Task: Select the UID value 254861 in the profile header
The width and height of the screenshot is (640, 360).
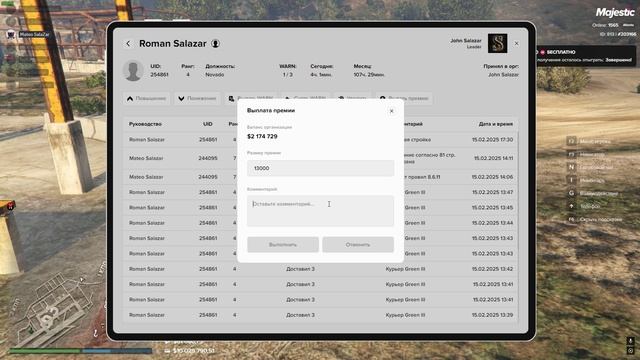Action: (159, 75)
